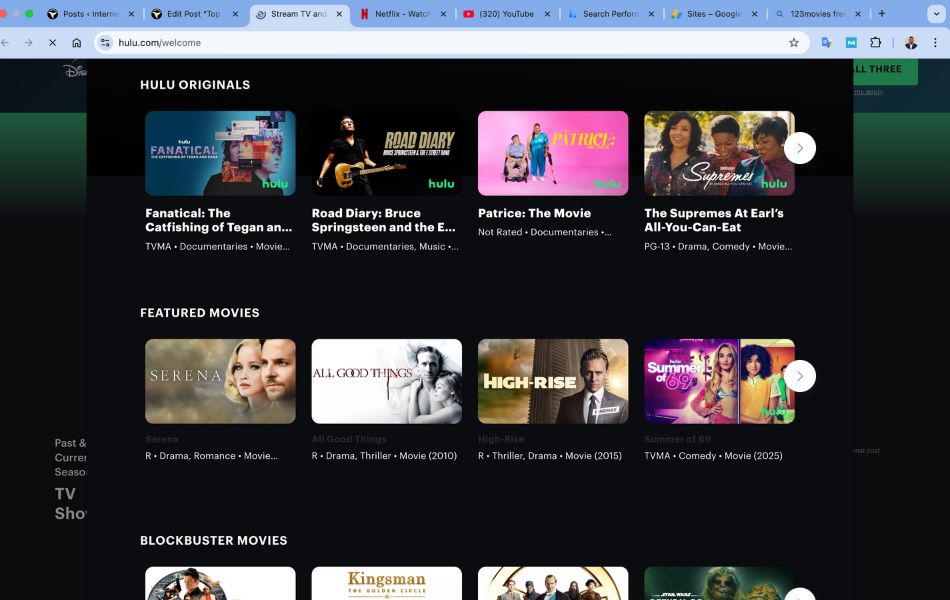The image size is (950, 600).
Task: Open the Google Translate extension icon
Action: (x=826, y=42)
